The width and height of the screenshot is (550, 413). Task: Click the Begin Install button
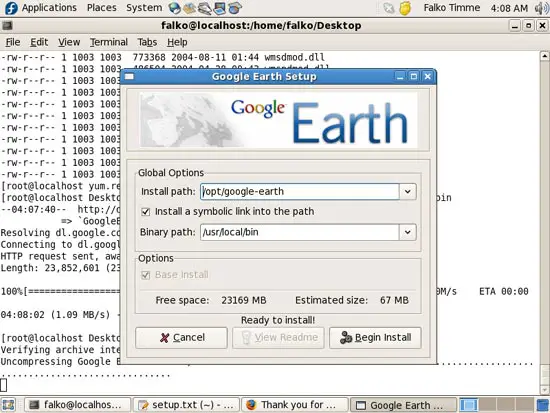click(375, 338)
